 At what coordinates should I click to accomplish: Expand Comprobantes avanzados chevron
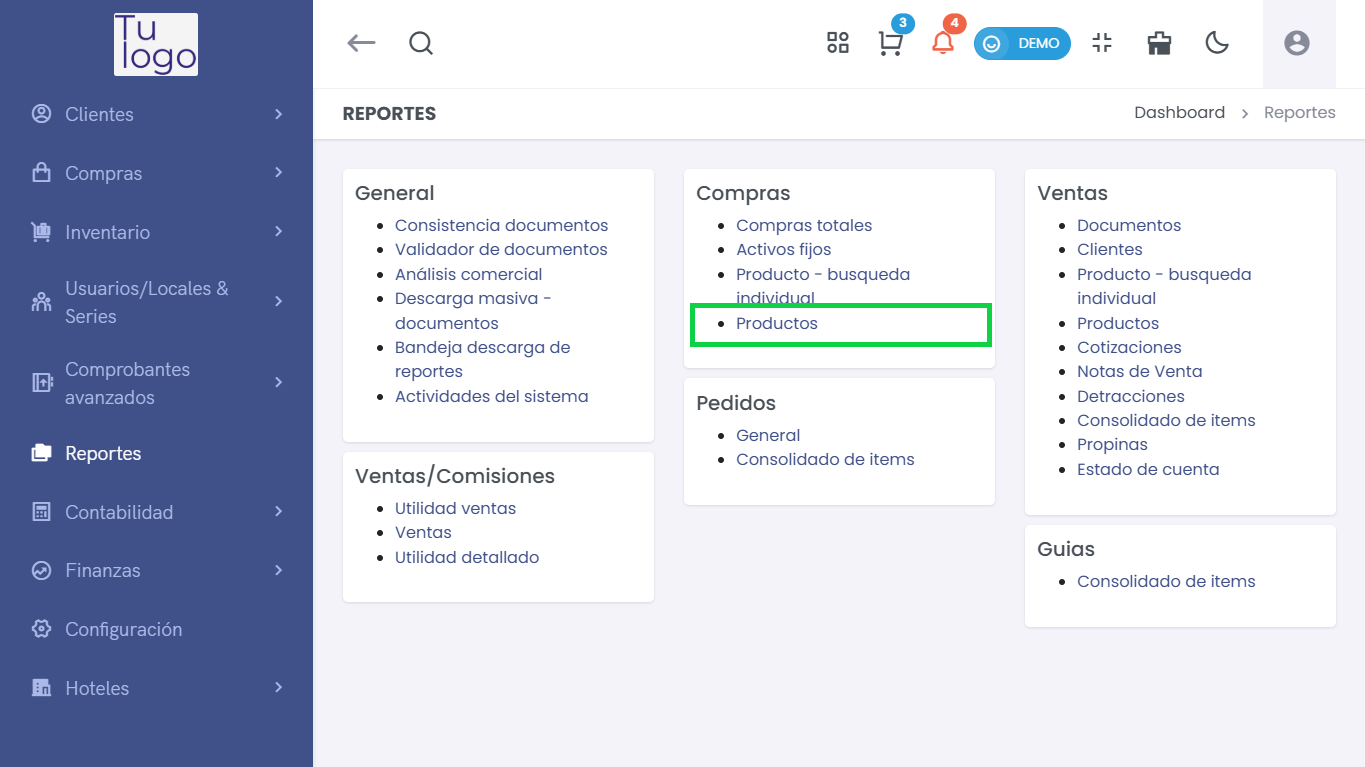(x=279, y=382)
